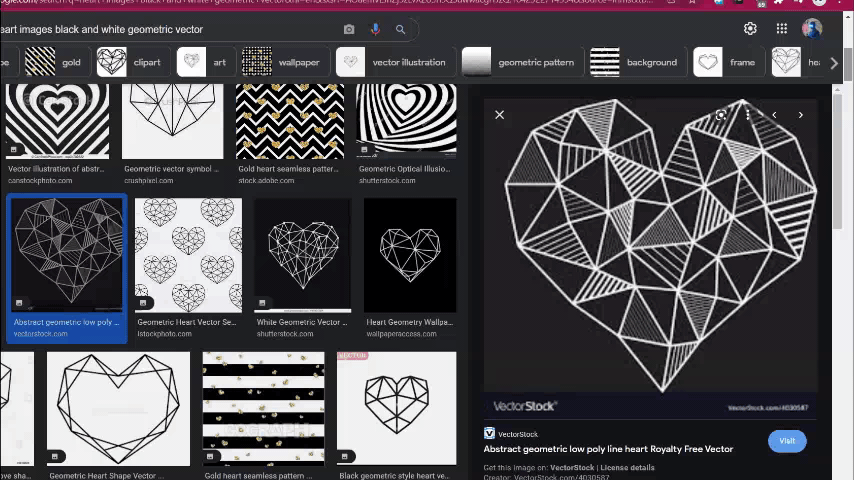Select Abstract geometric low poly vectorstock thumbnail

click(67, 254)
